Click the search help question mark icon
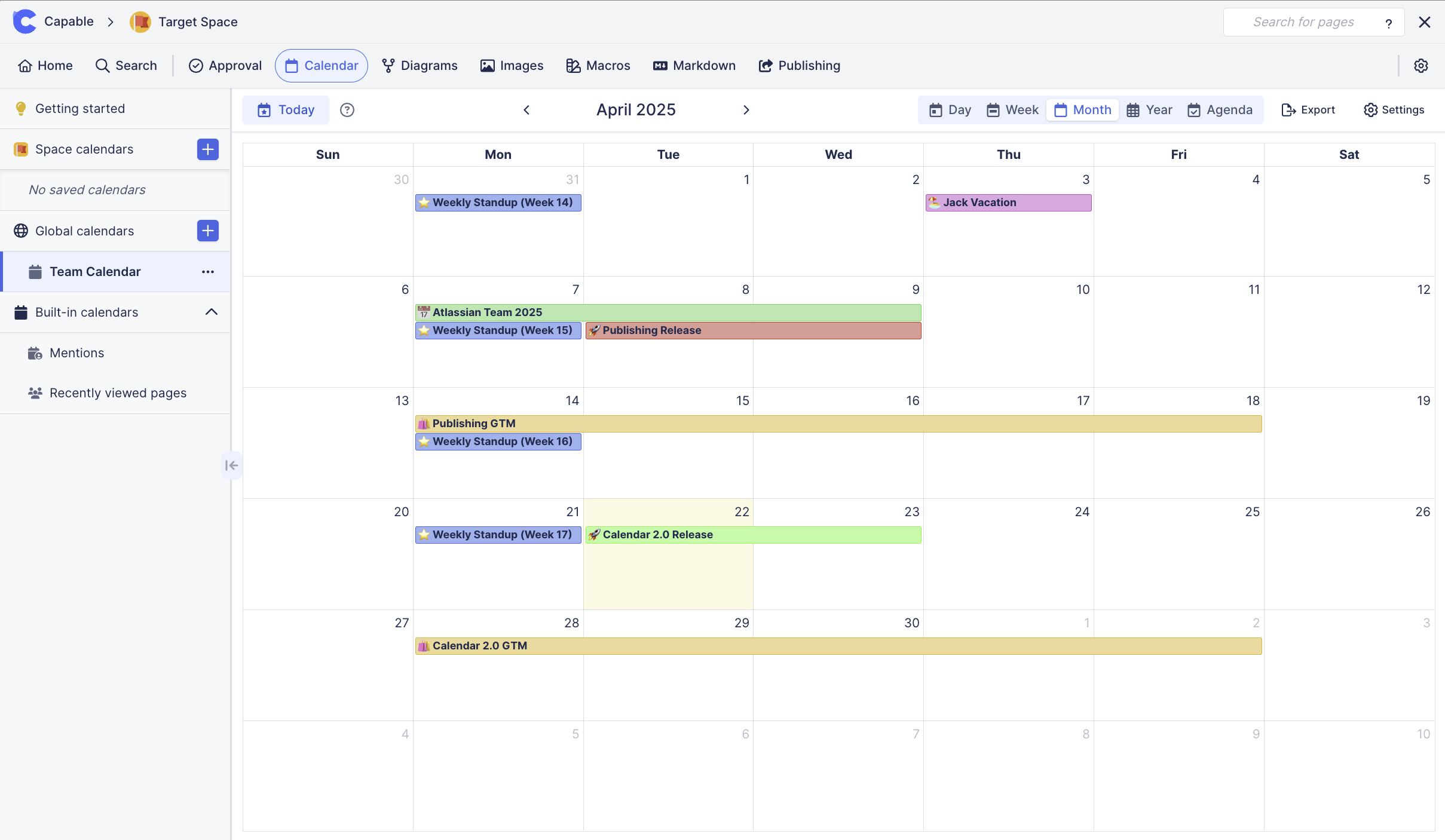 tap(1388, 23)
